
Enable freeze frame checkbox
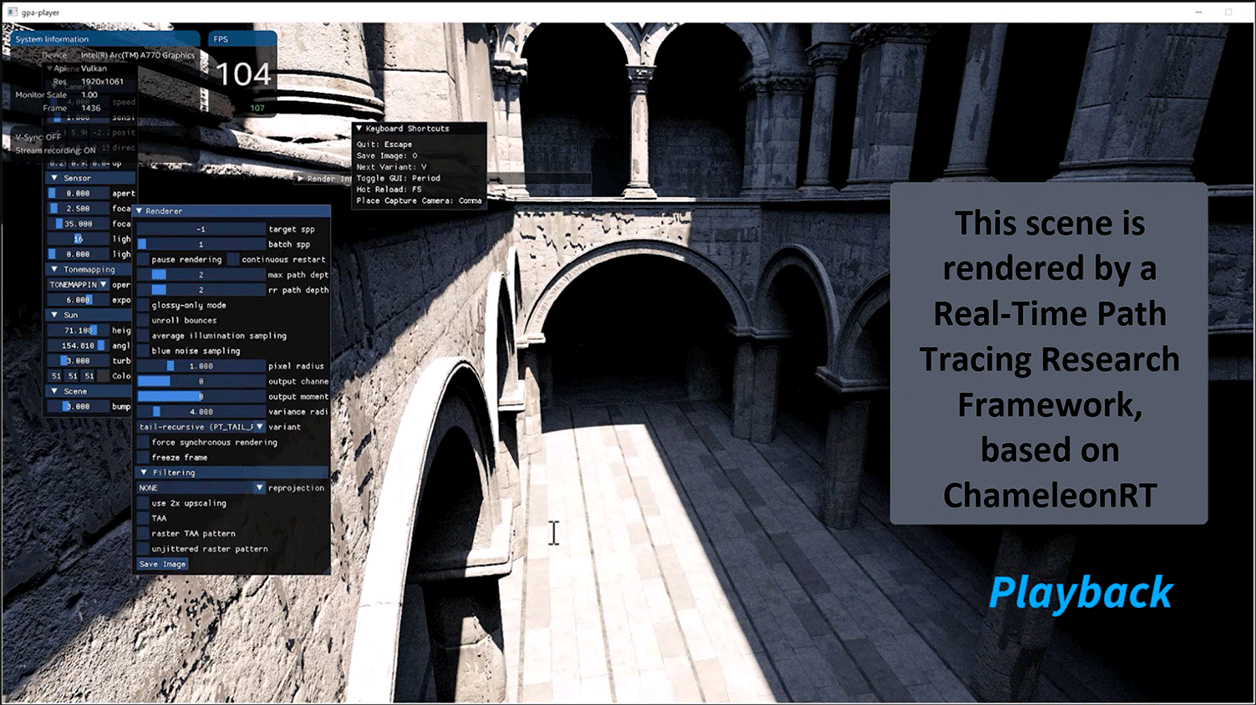(142, 457)
